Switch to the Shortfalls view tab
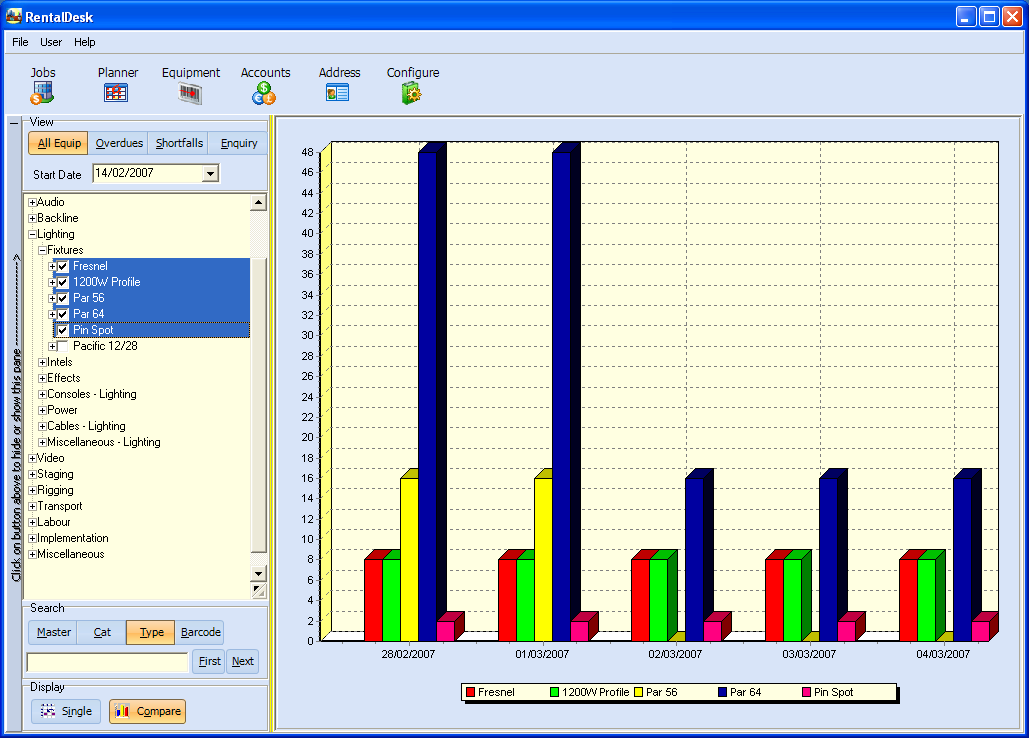The width and height of the screenshot is (1029, 738). point(179,143)
